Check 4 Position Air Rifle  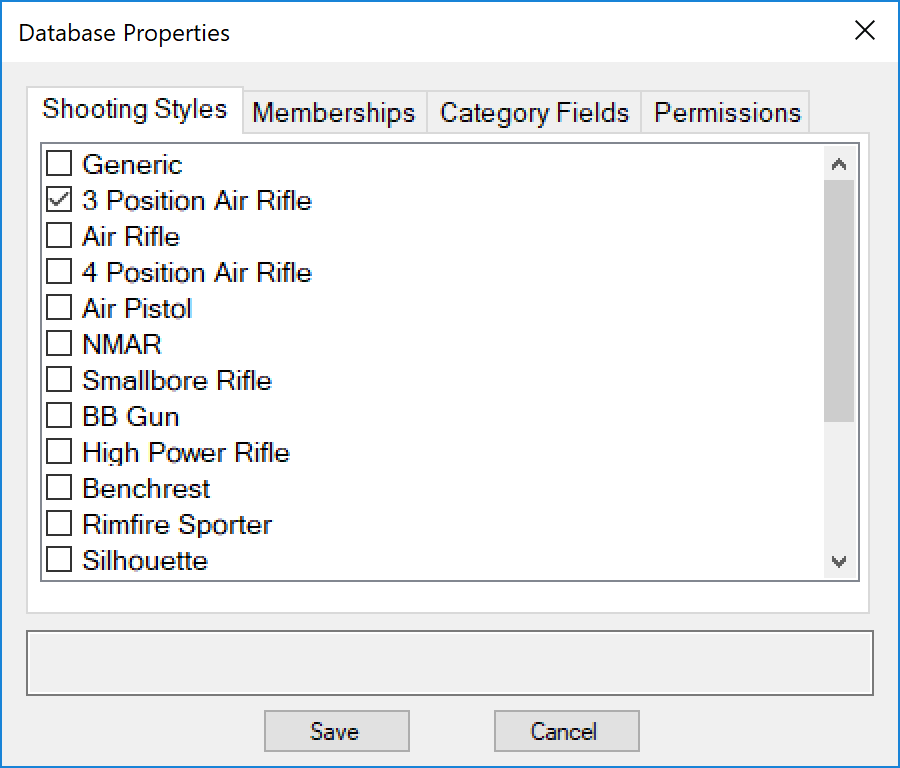tap(59, 271)
